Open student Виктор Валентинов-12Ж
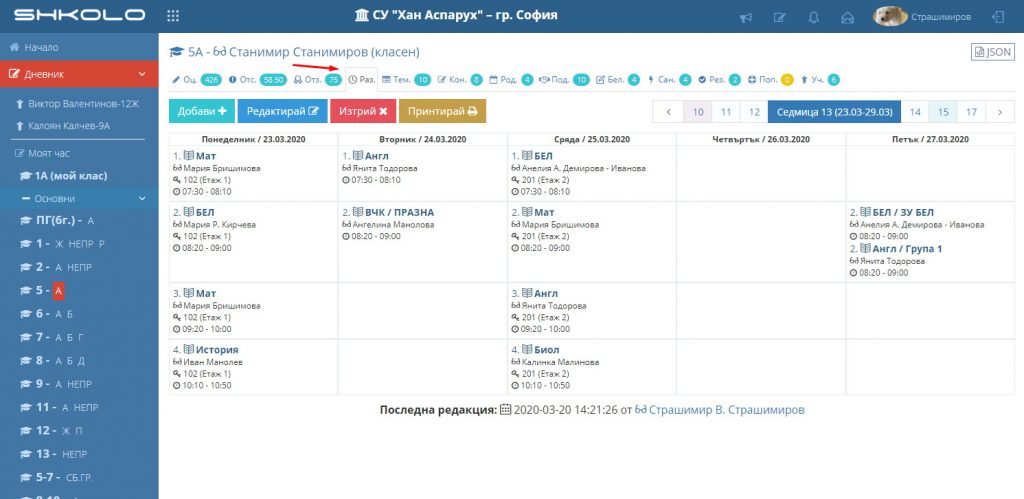 77,104
